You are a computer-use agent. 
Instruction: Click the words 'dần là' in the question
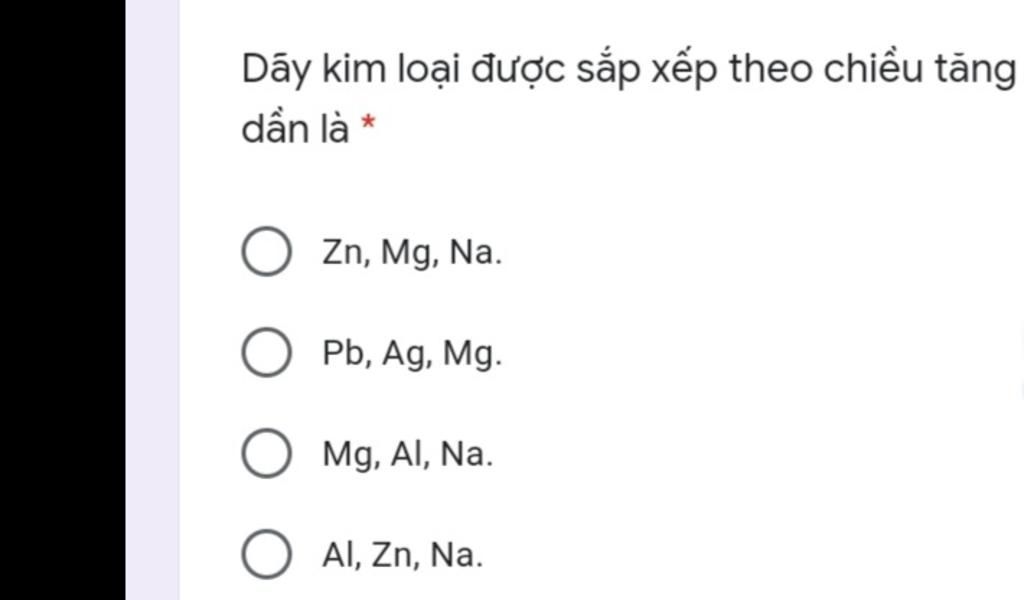[x=296, y=130]
